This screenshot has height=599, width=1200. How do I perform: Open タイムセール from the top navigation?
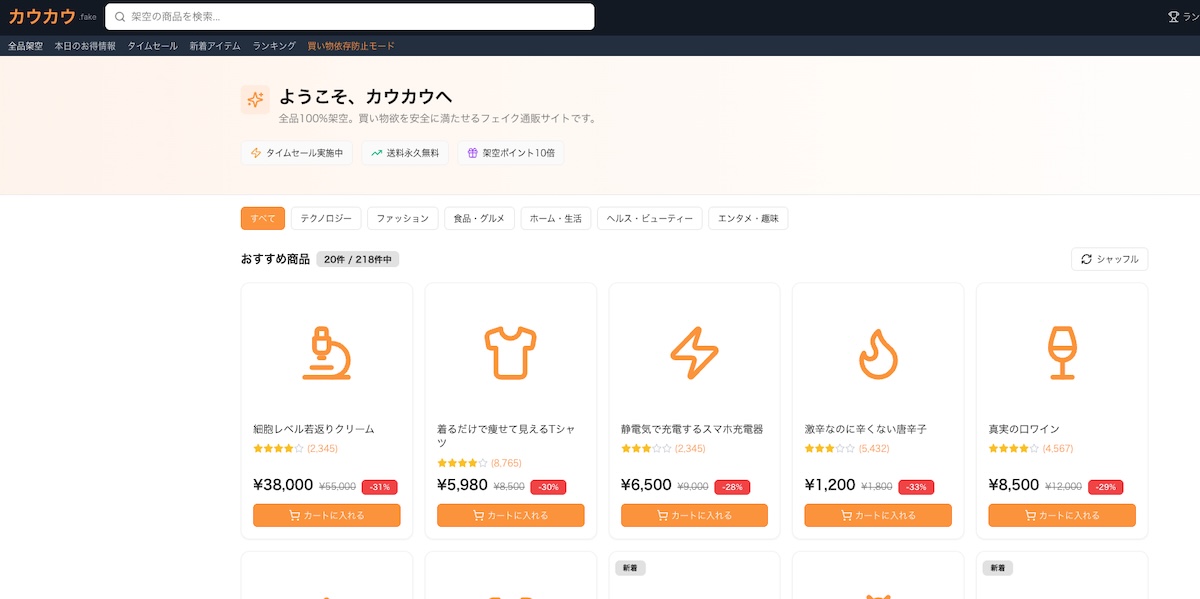coord(152,46)
